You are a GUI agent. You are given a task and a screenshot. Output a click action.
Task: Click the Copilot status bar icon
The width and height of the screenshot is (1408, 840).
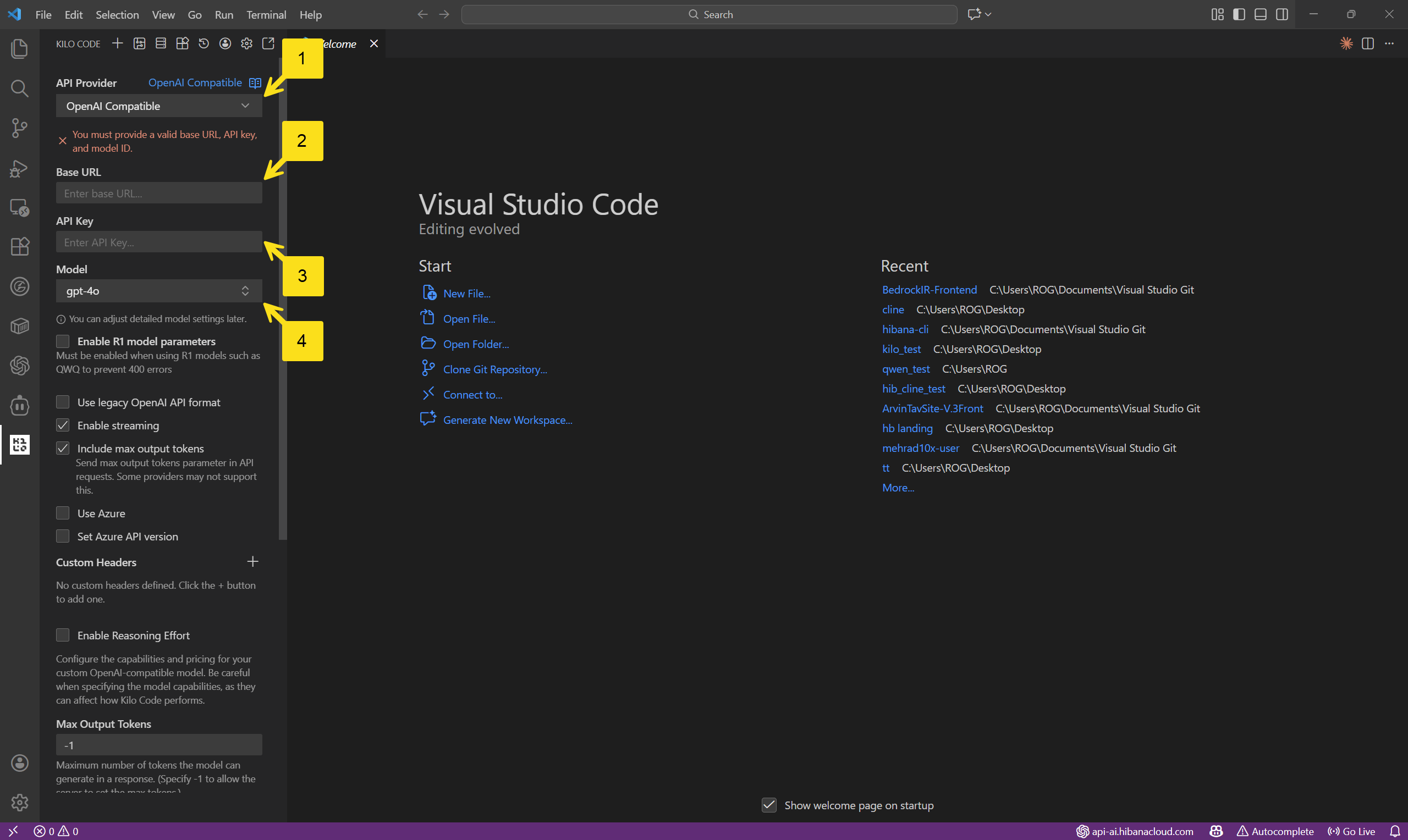(1216, 831)
